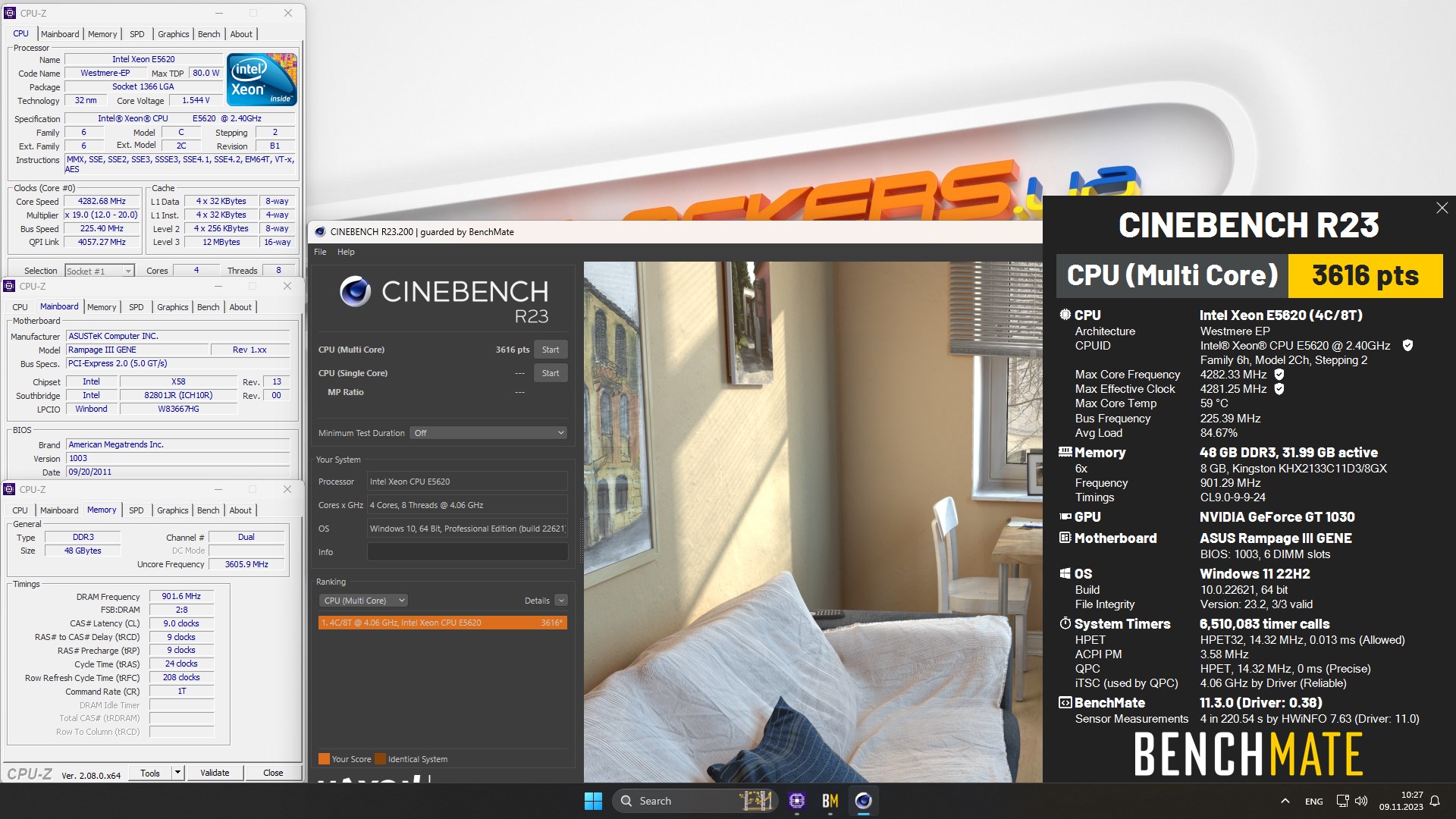Start the CPU (Single Core) benchmark
Viewport: 1456px width, 819px height.
coord(551,373)
